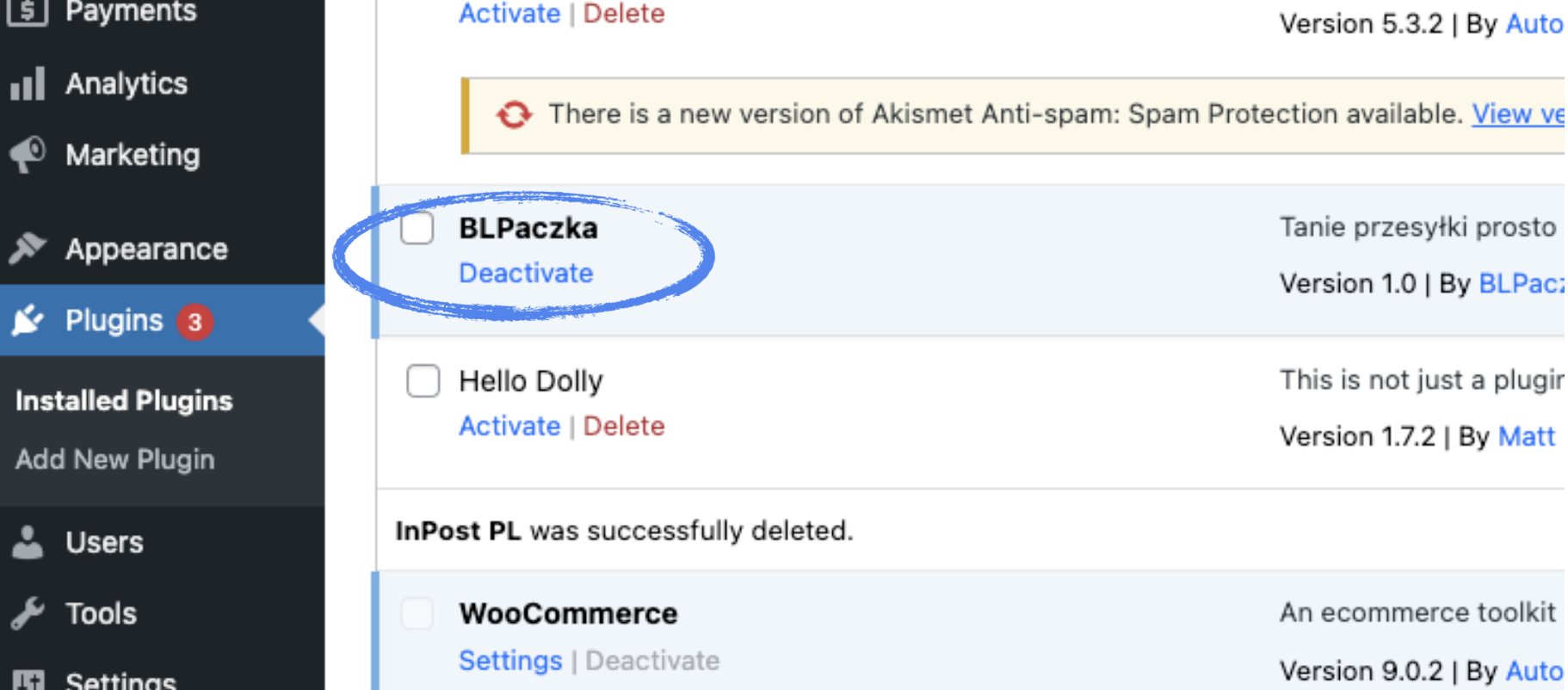View Akismet new version details link
Screen dimensions: 1568x690
[x=1518, y=114]
